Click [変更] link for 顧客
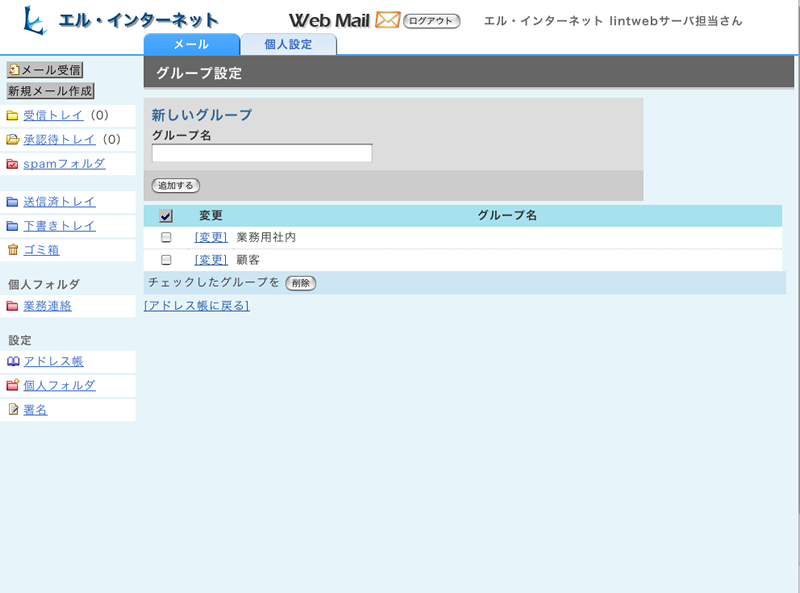The width and height of the screenshot is (800, 593). 211,260
